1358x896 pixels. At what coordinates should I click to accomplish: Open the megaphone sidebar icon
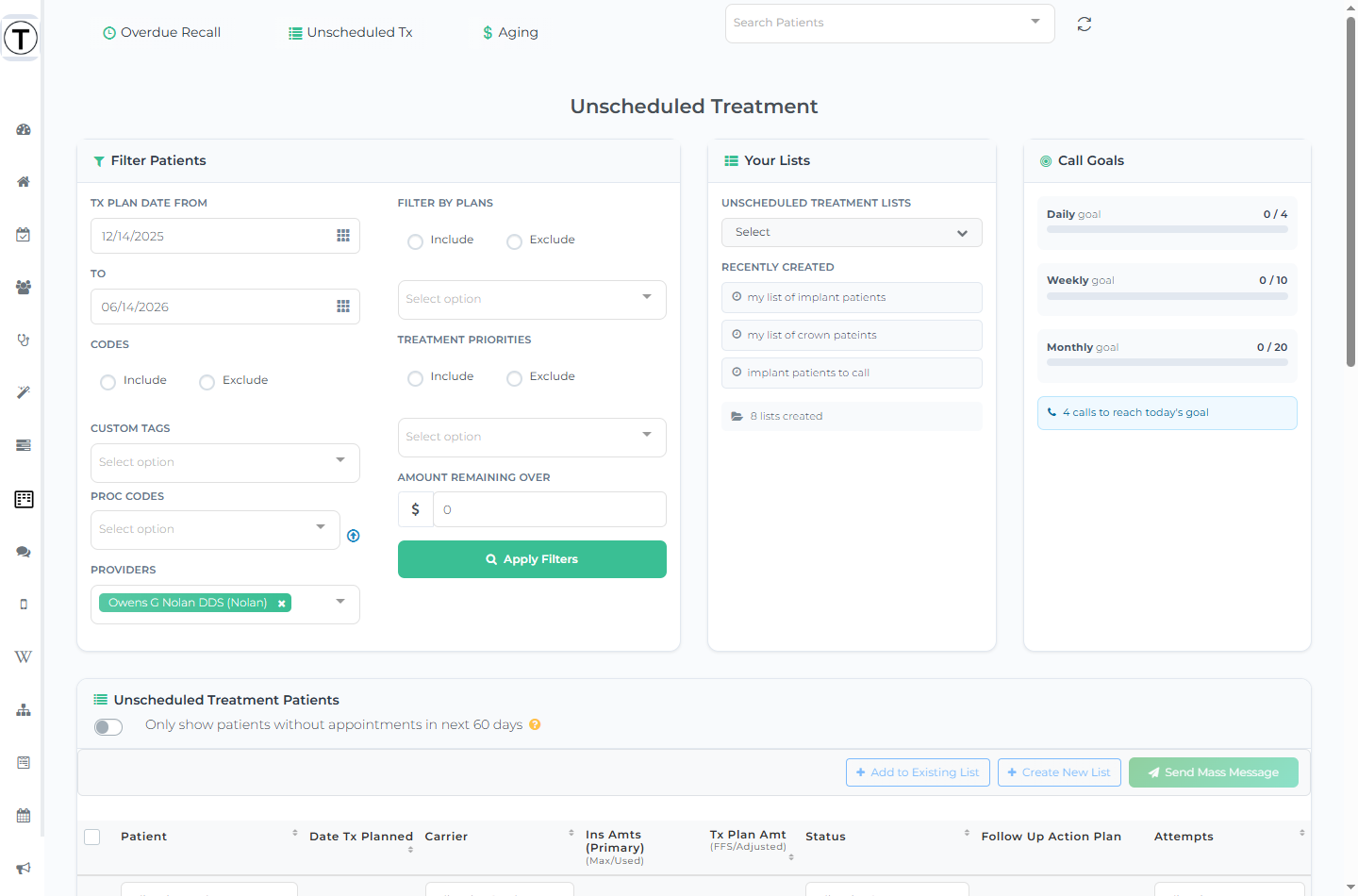(24, 869)
